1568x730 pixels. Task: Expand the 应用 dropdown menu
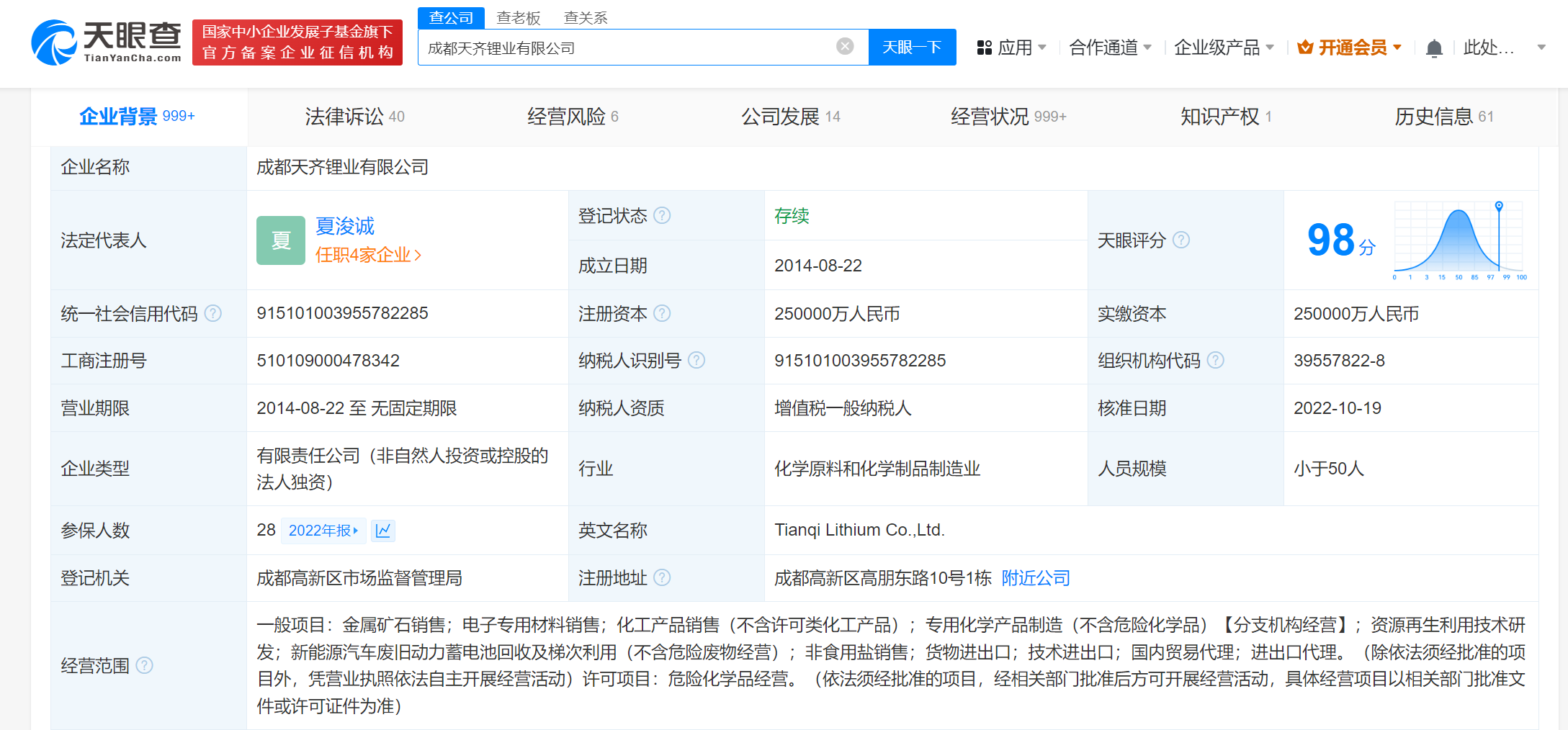tap(1012, 48)
